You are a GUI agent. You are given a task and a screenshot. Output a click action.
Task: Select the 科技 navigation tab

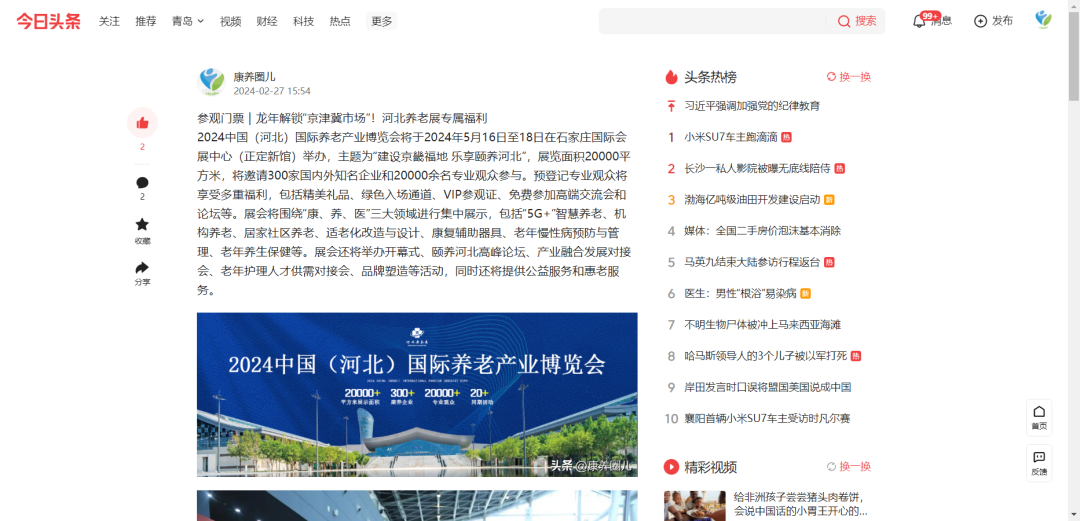tap(303, 21)
